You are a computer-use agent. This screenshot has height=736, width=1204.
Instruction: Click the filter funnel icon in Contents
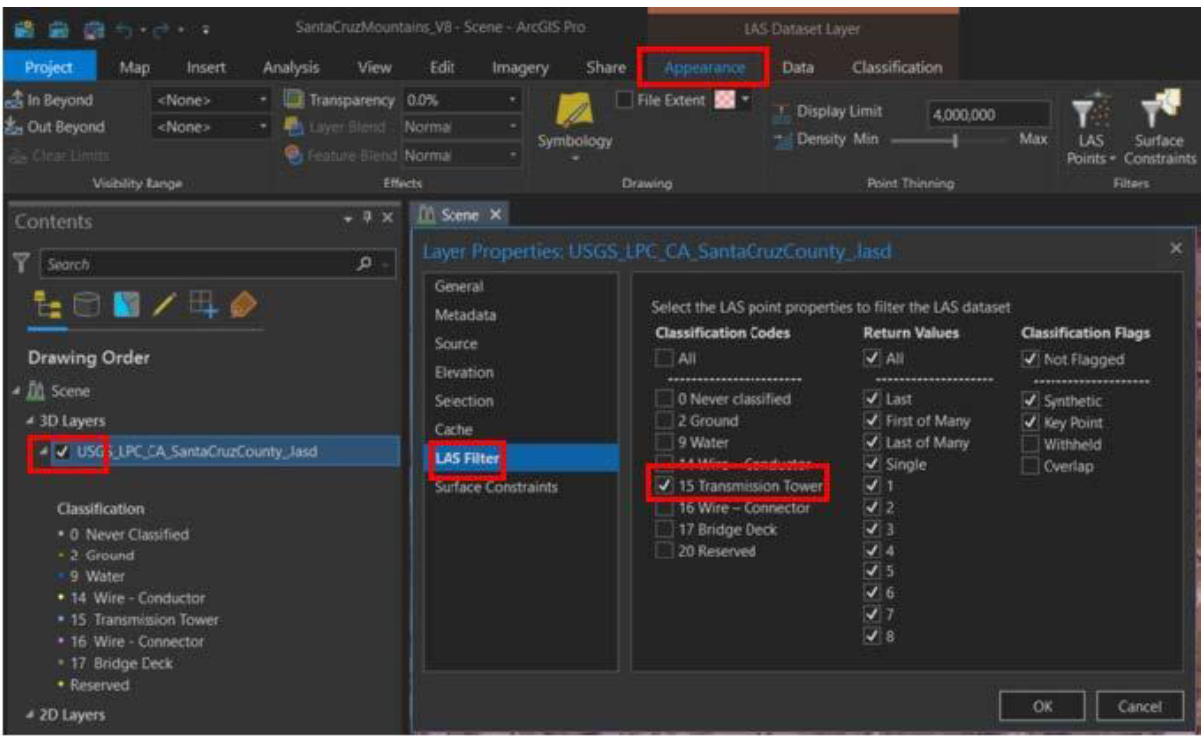pyautogui.click(x=20, y=263)
